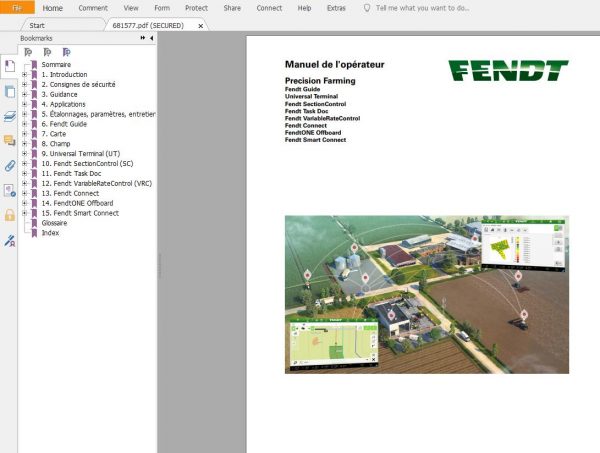Expand the 13. Fendt Connect bookmark

click(24, 193)
